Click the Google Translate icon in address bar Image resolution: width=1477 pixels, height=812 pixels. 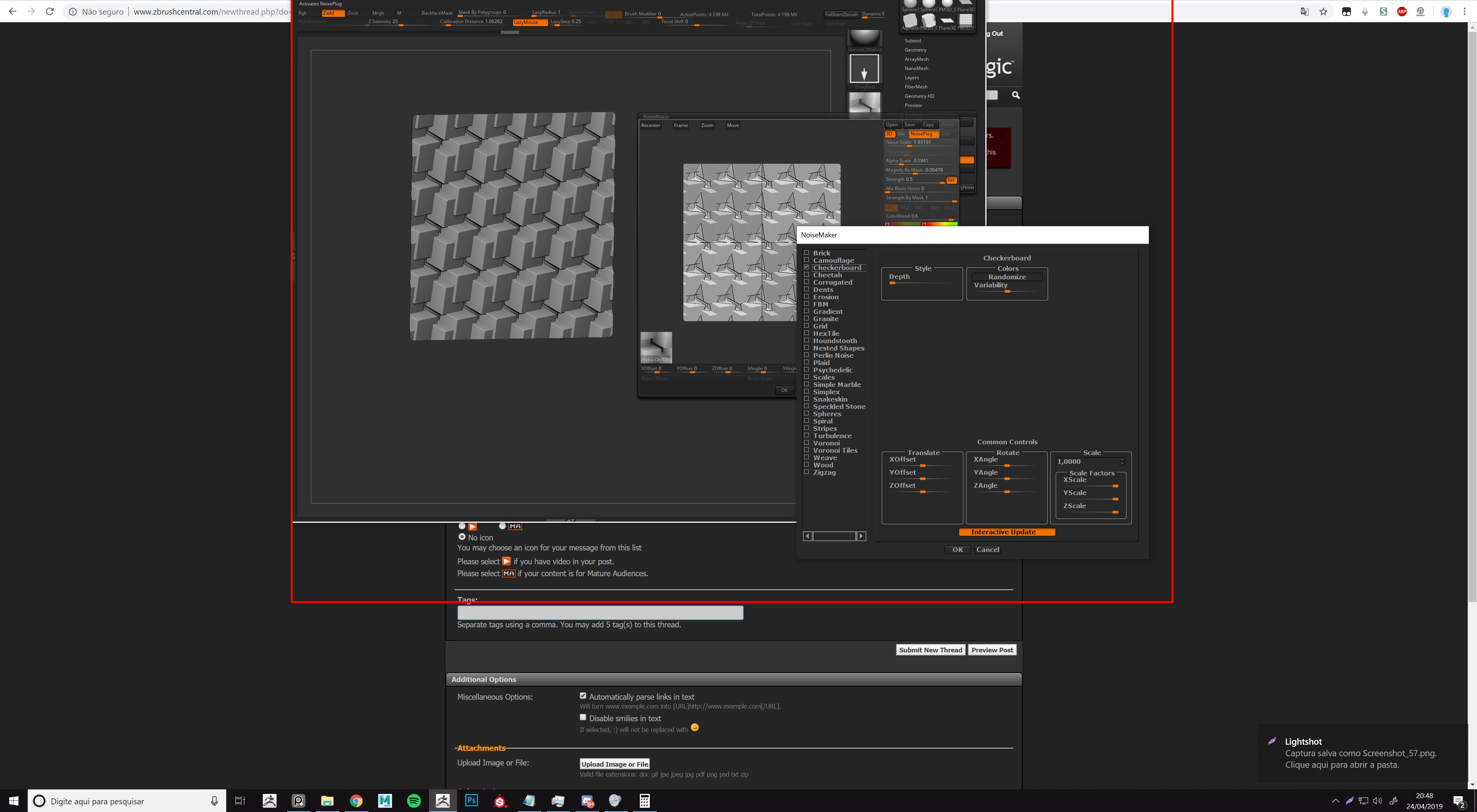(1304, 12)
